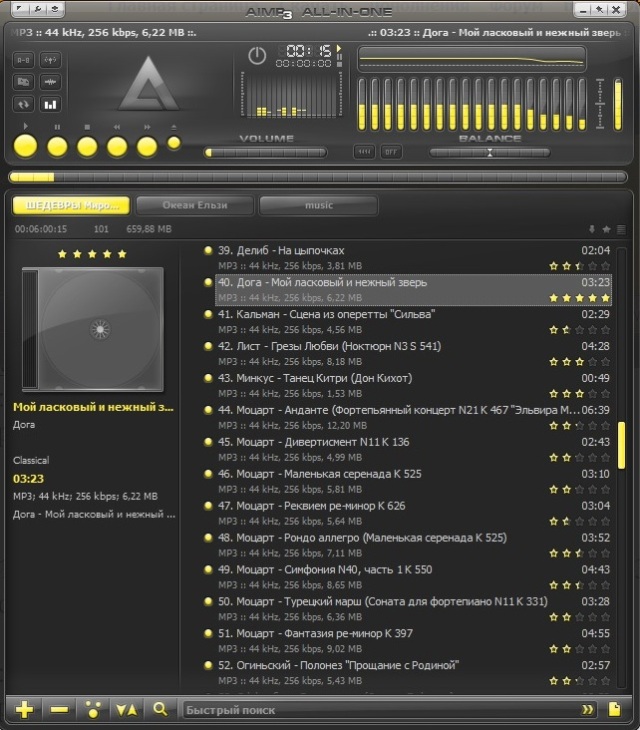Viewport: 640px width, 730px height.
Task: Toggle A-B repeat section button
Action: 23,60
